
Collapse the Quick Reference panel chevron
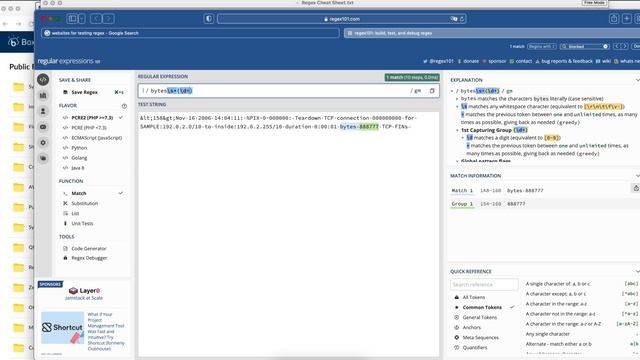(637, 271)
